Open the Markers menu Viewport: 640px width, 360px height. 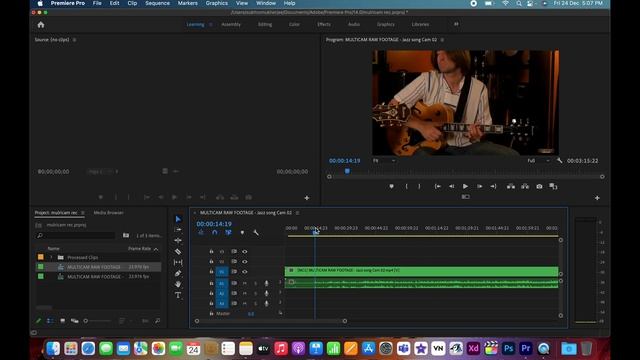pyautogui.click(x=188, y=3)
